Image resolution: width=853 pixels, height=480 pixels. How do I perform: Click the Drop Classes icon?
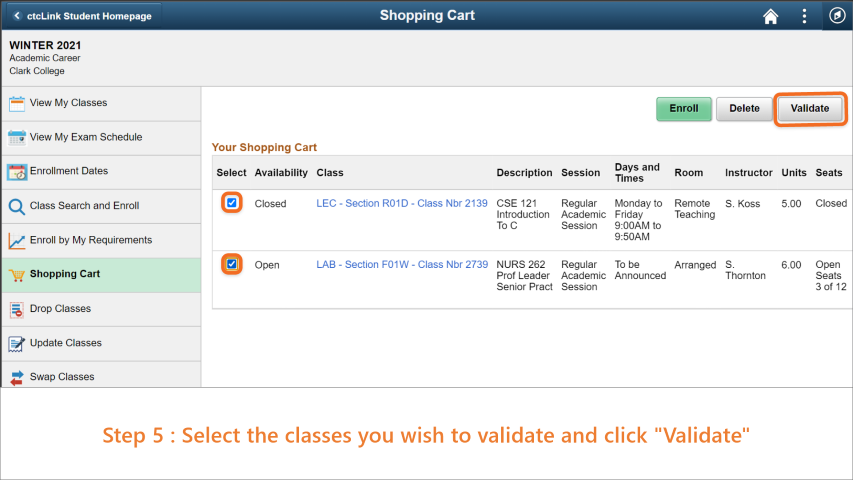click(17, 309)
